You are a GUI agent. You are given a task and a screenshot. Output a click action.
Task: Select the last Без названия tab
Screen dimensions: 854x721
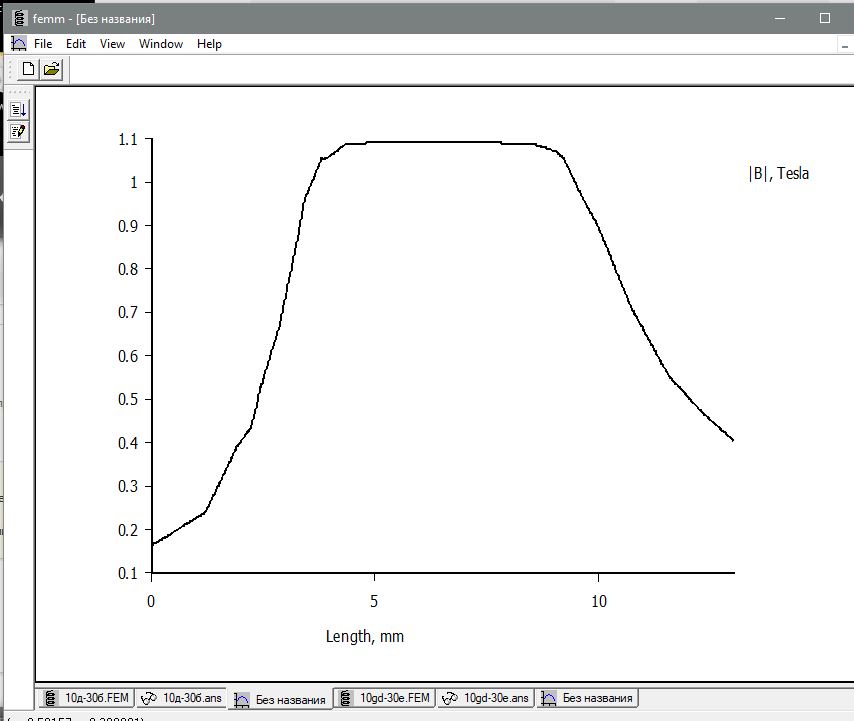coord(587,698)
